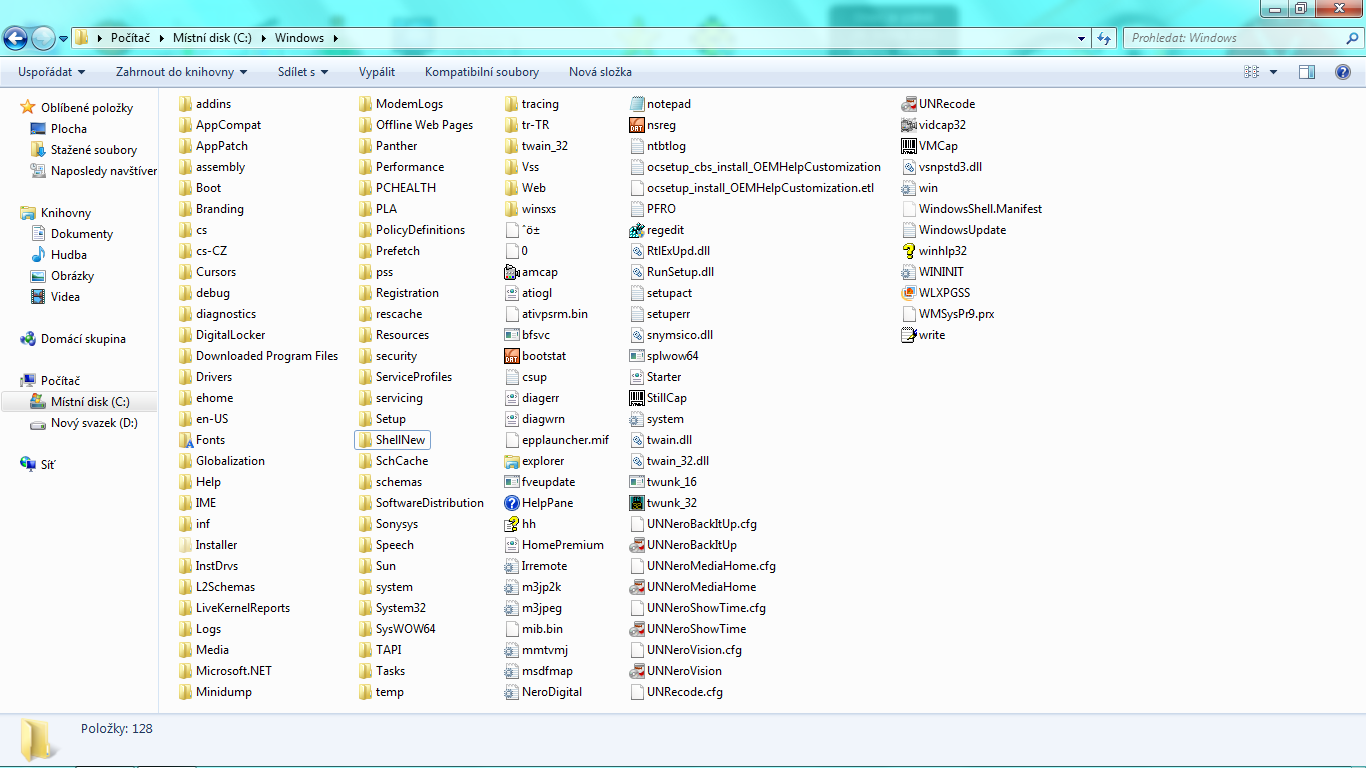Screen dimensions: 1366x768
Task: Select the Downloaded Program Files folder
Action: click(259, 356)
